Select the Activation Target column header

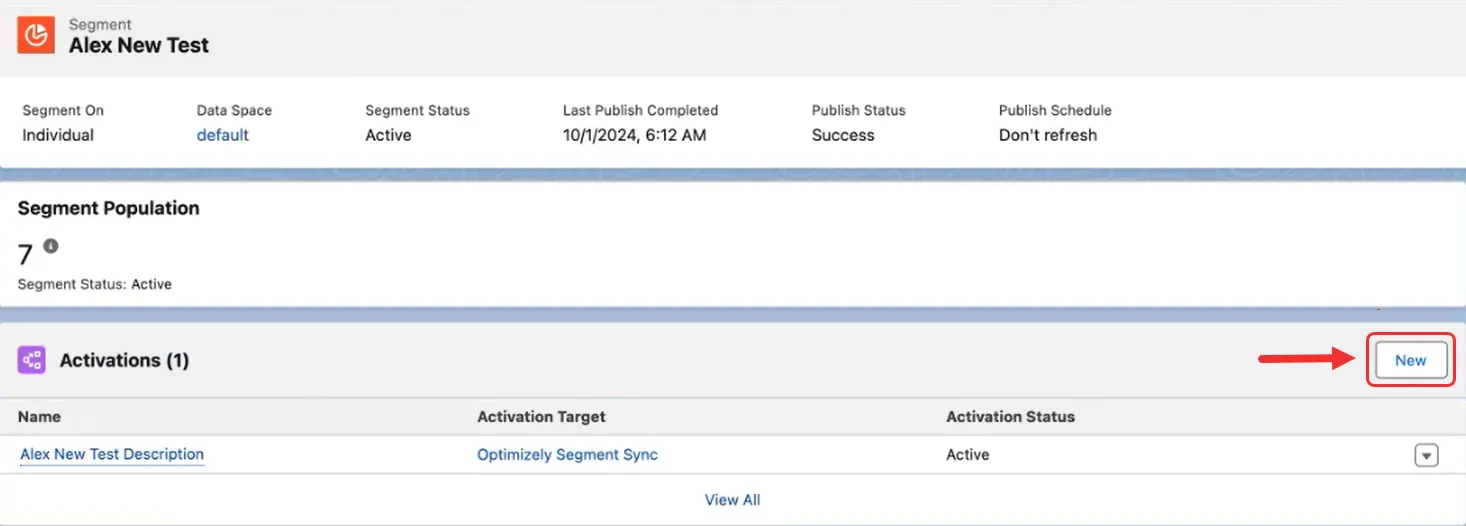click(541, 416)
